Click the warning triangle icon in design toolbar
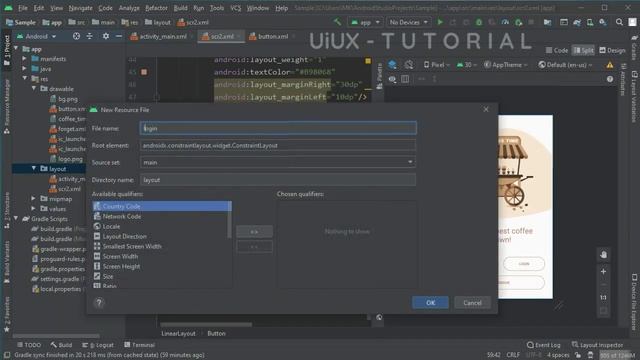Viewport: 640px width, 360px height. pyautogui.click(x=610, y=65)
